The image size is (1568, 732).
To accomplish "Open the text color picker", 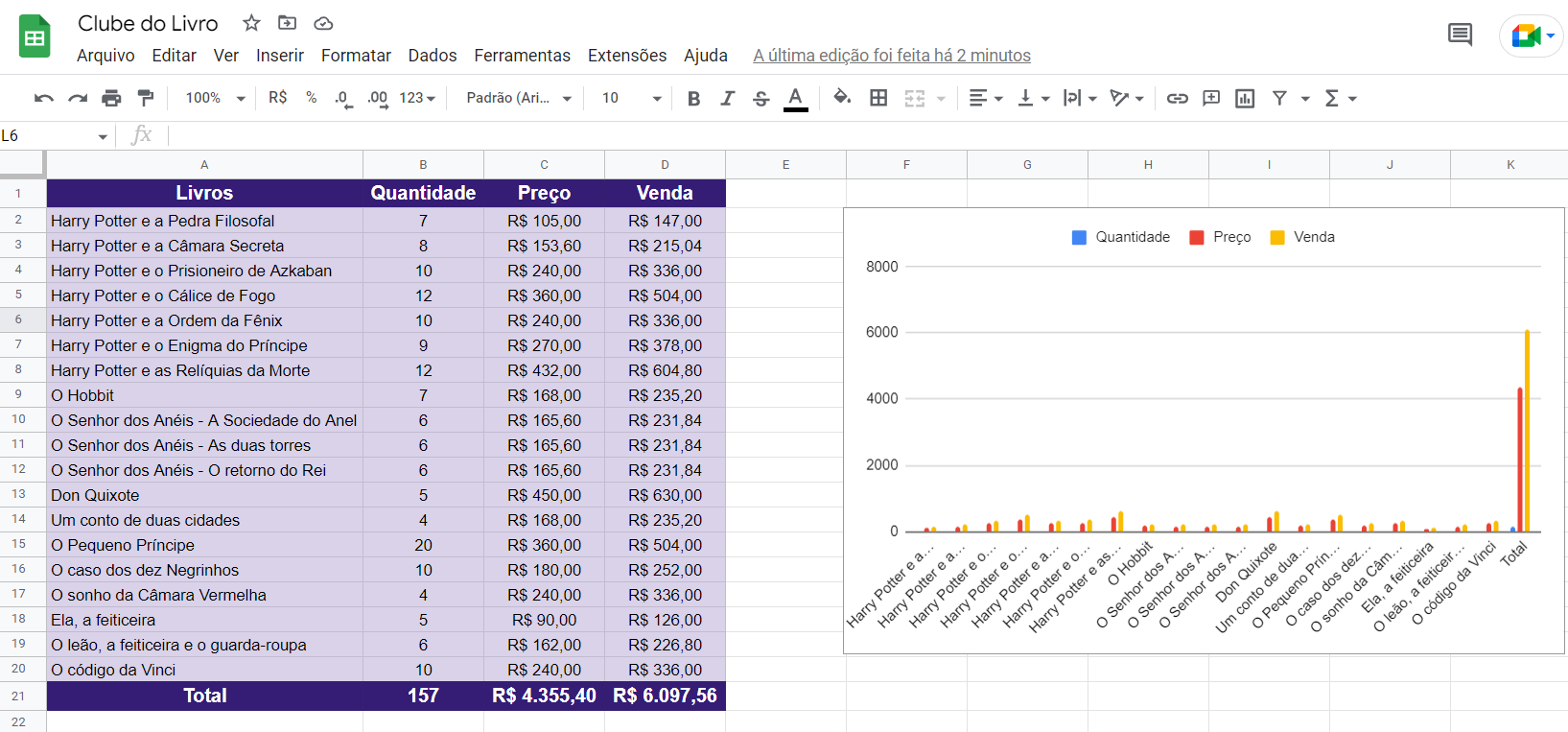I will click(x=795, y=99).
